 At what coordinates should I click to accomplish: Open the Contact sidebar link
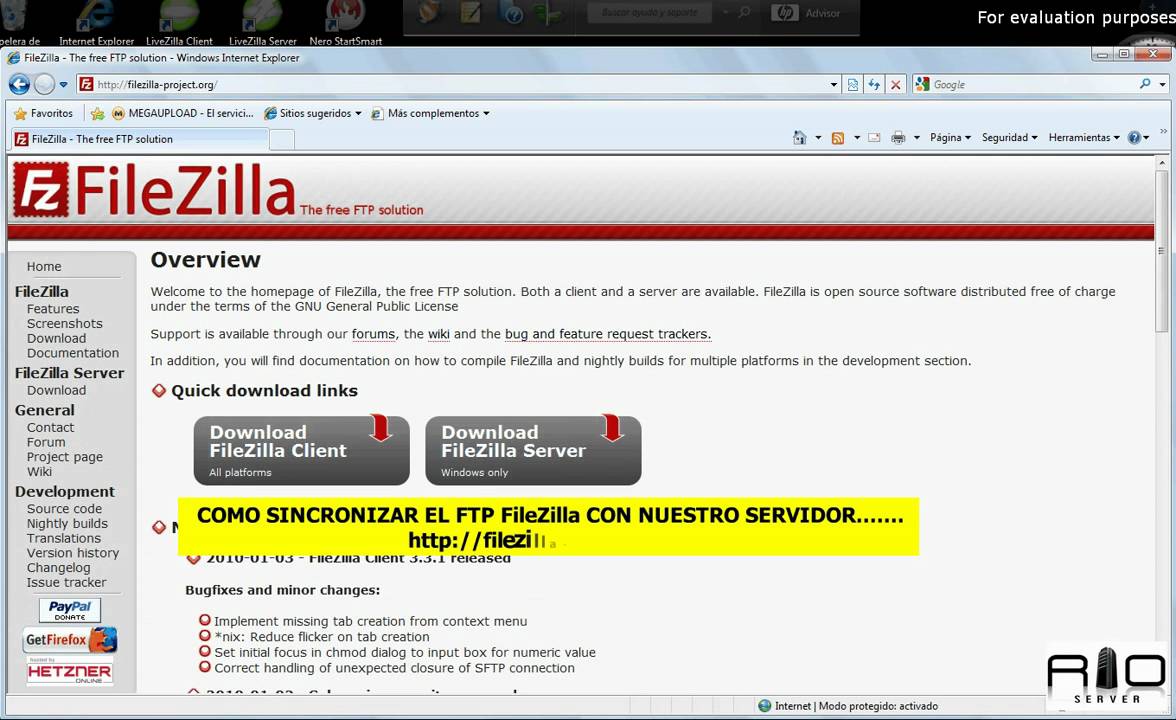click(x=50, y=428)
